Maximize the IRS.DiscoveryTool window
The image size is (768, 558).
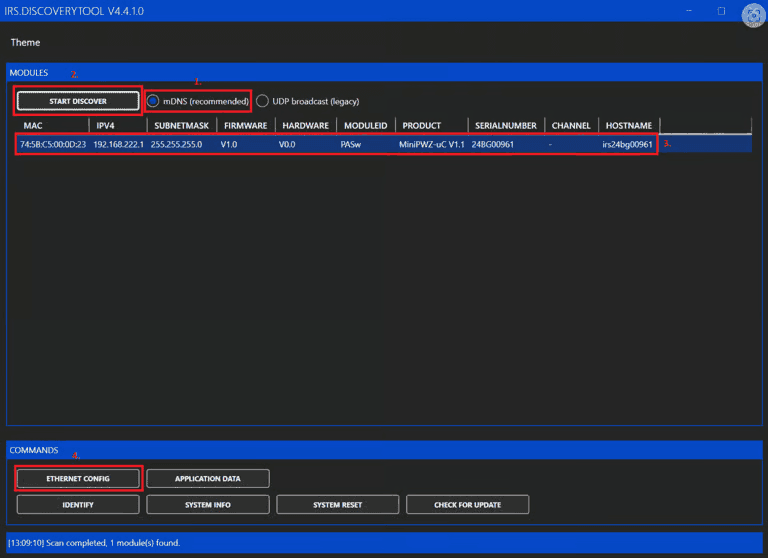(x=721, y=11)
